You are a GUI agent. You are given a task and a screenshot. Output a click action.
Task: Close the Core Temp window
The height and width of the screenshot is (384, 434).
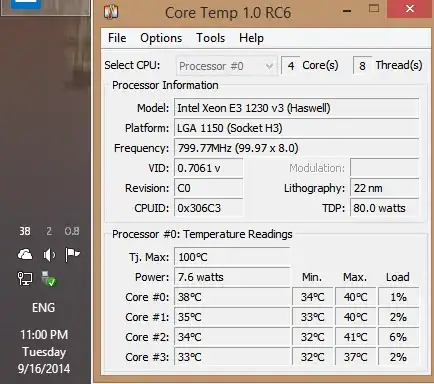pos(410,9)
